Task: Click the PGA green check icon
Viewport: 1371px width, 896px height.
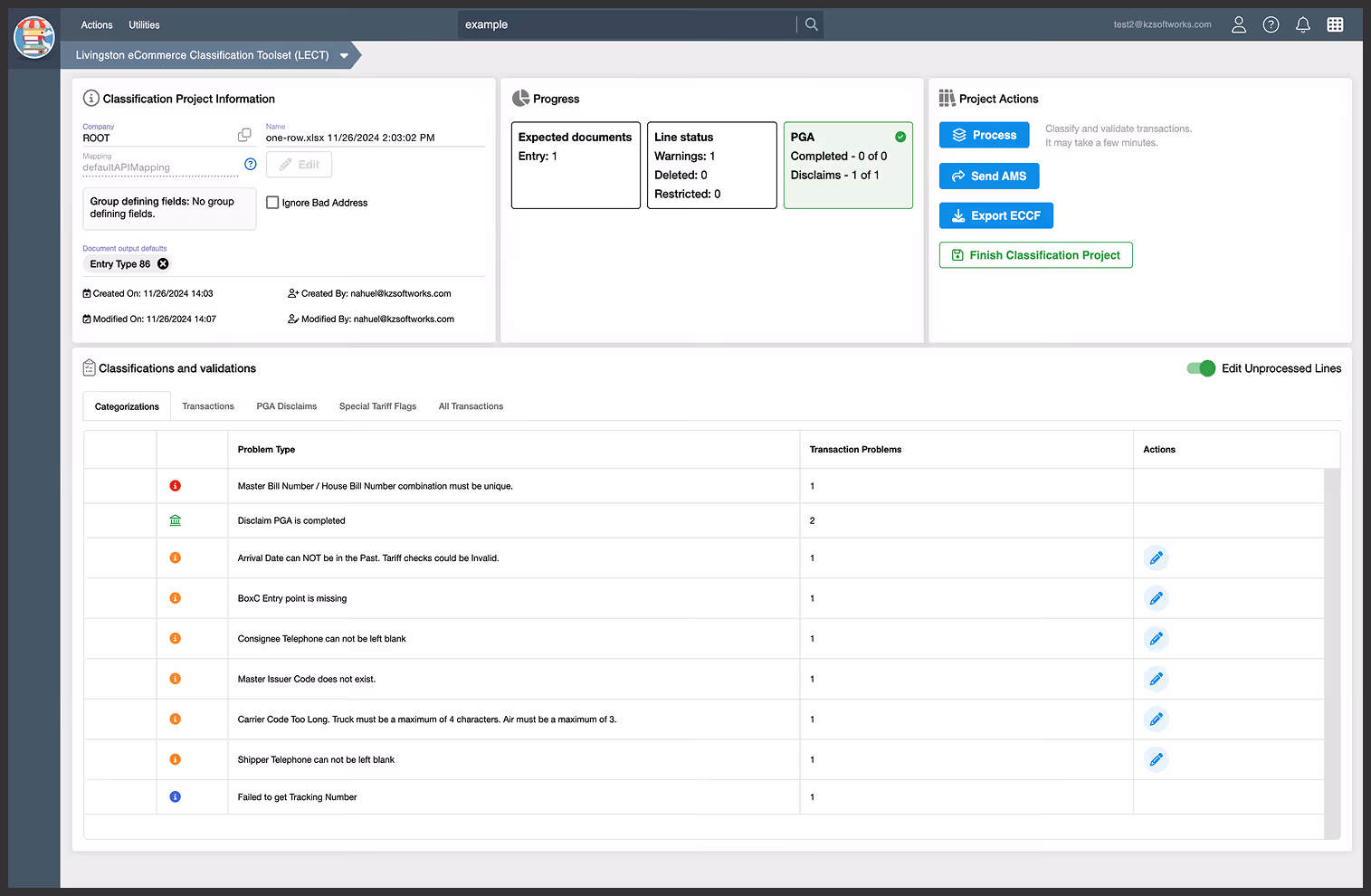Action: pos(900,137)
